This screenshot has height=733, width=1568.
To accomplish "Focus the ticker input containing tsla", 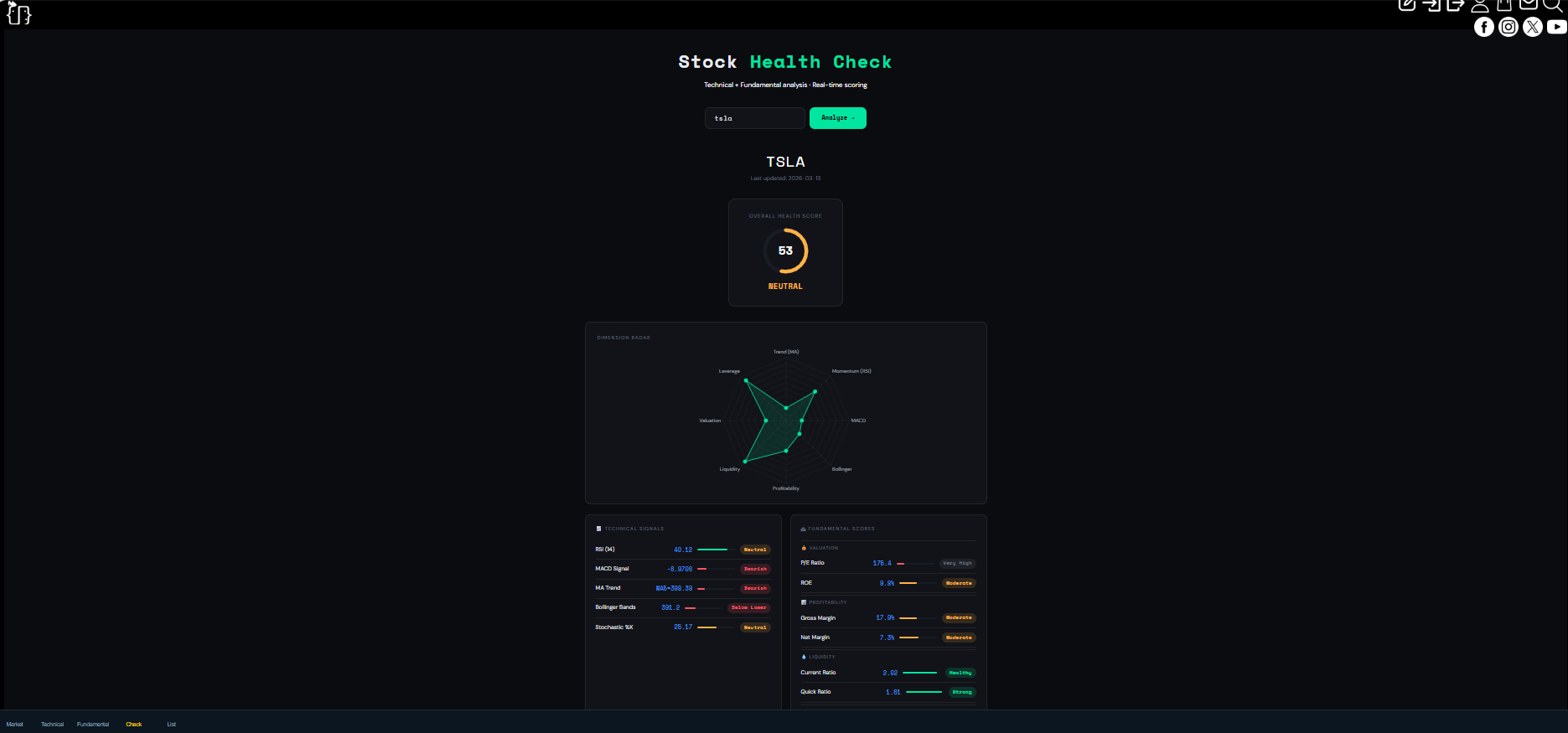I will pos(755,118).
